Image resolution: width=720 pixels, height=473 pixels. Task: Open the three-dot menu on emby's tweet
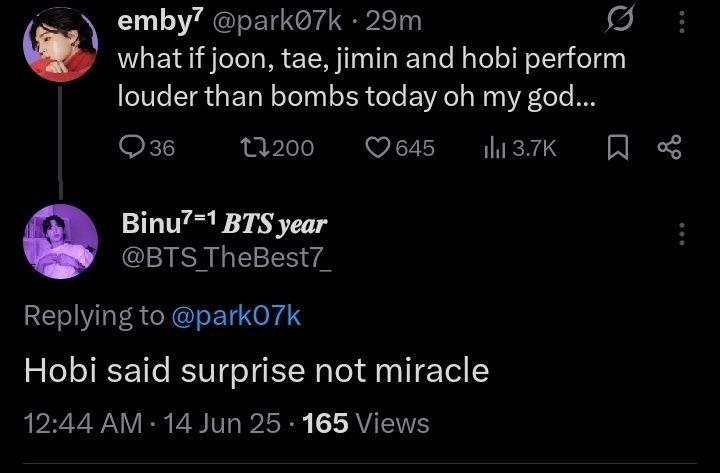(x=682, y=22)
